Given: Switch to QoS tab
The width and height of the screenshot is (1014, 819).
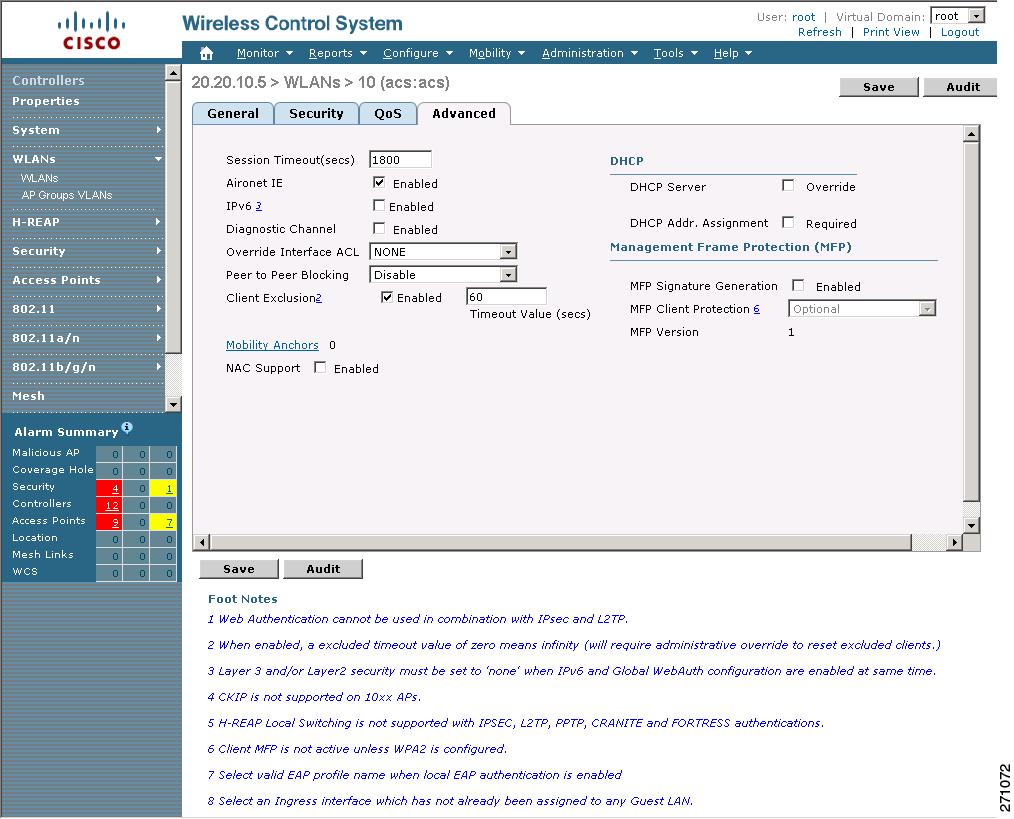Looking at the screenshot, I should point(388,113).
